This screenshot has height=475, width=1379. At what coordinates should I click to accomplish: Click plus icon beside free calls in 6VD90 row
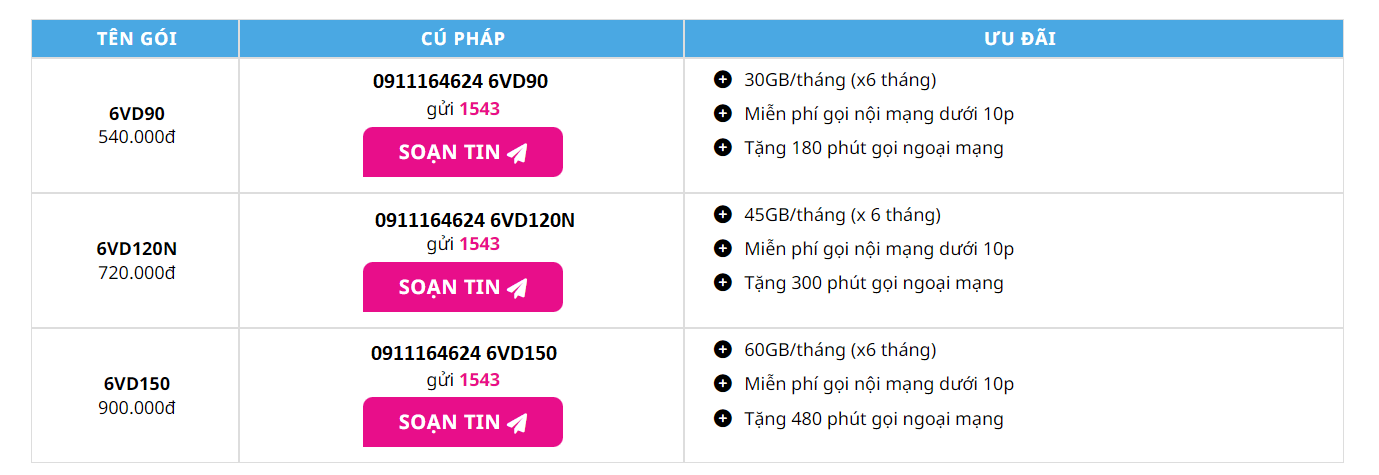[723, 114]
